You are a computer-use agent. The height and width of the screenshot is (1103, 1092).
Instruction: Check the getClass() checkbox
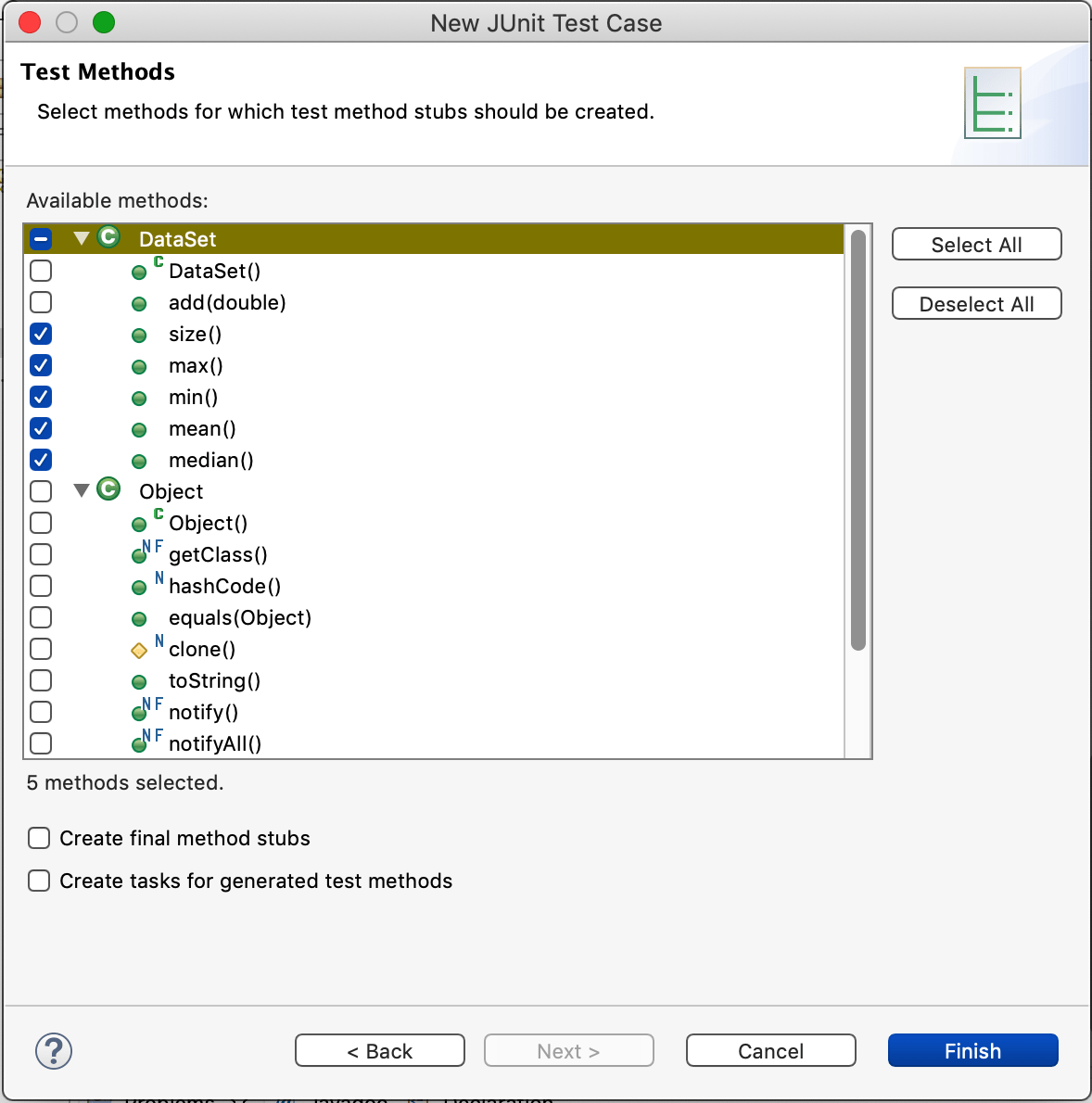pos(41,554)
